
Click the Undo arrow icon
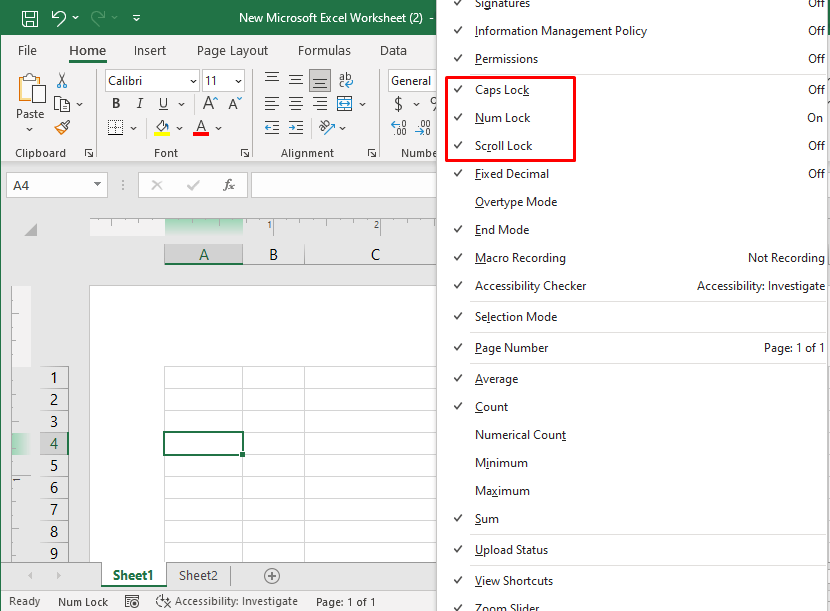[x=59, y=18]
